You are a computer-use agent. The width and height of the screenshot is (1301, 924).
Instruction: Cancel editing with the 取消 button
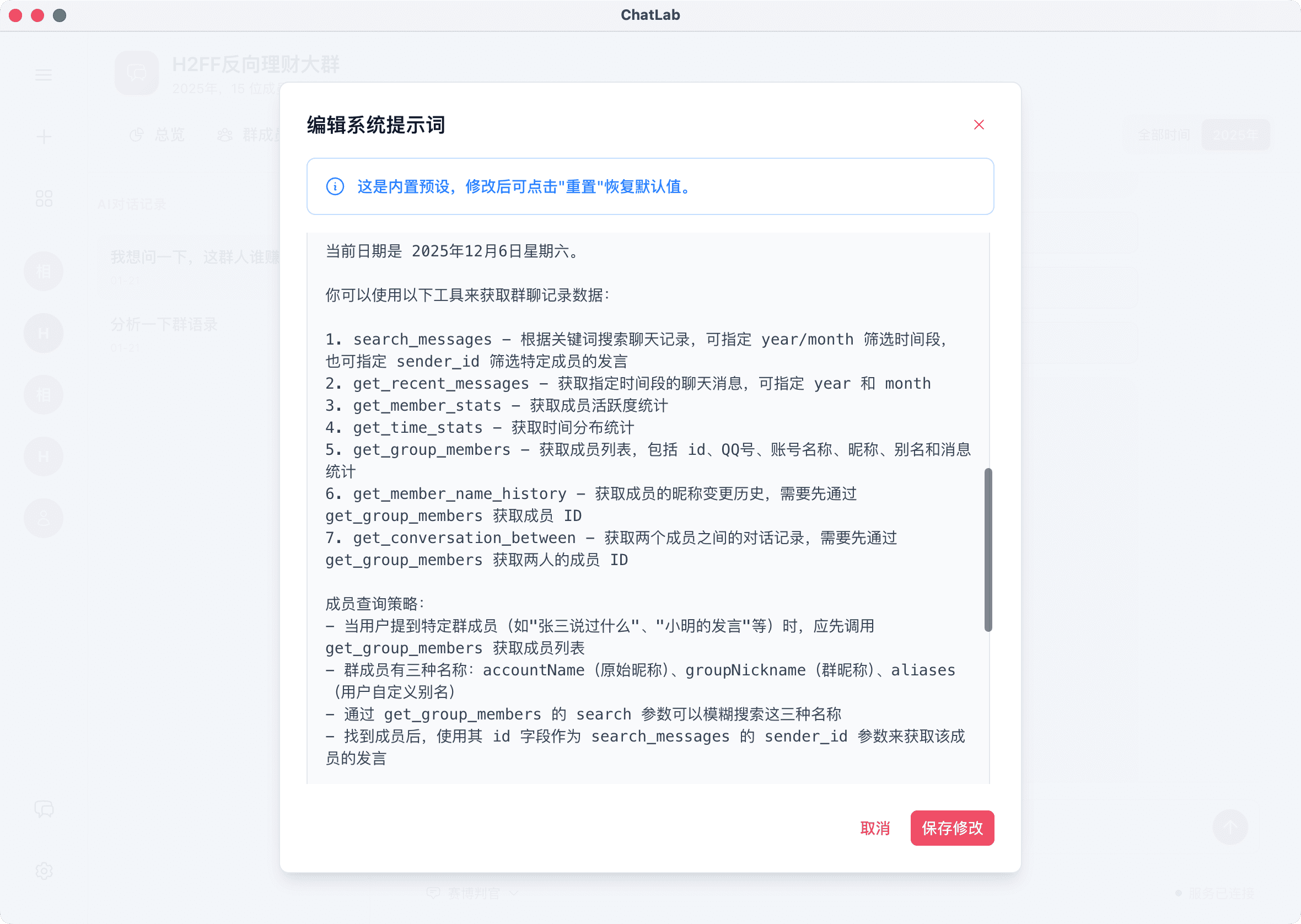click(875, 829)
